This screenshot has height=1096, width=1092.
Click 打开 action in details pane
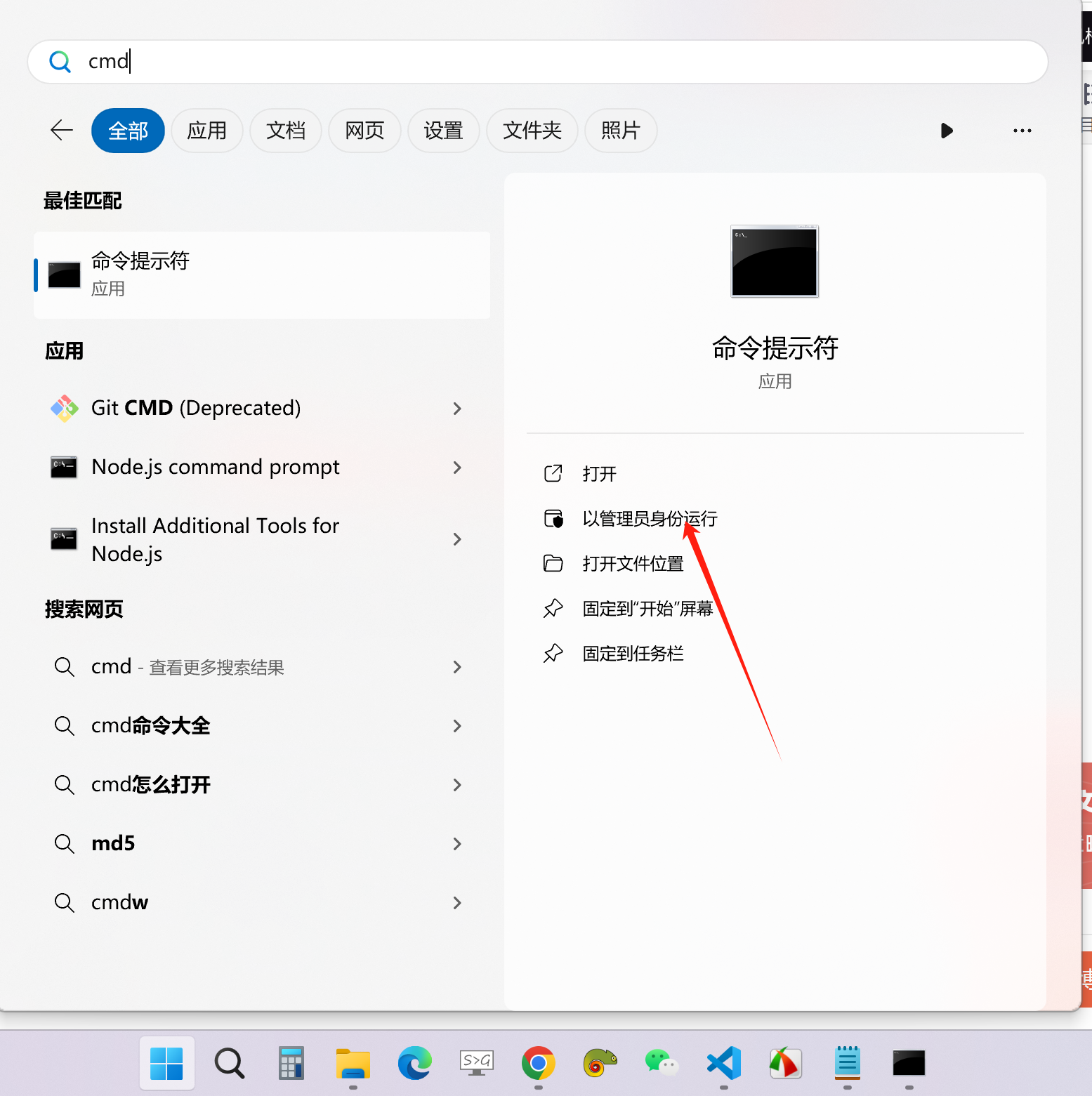pyautogui.click(x=599, y=474)
